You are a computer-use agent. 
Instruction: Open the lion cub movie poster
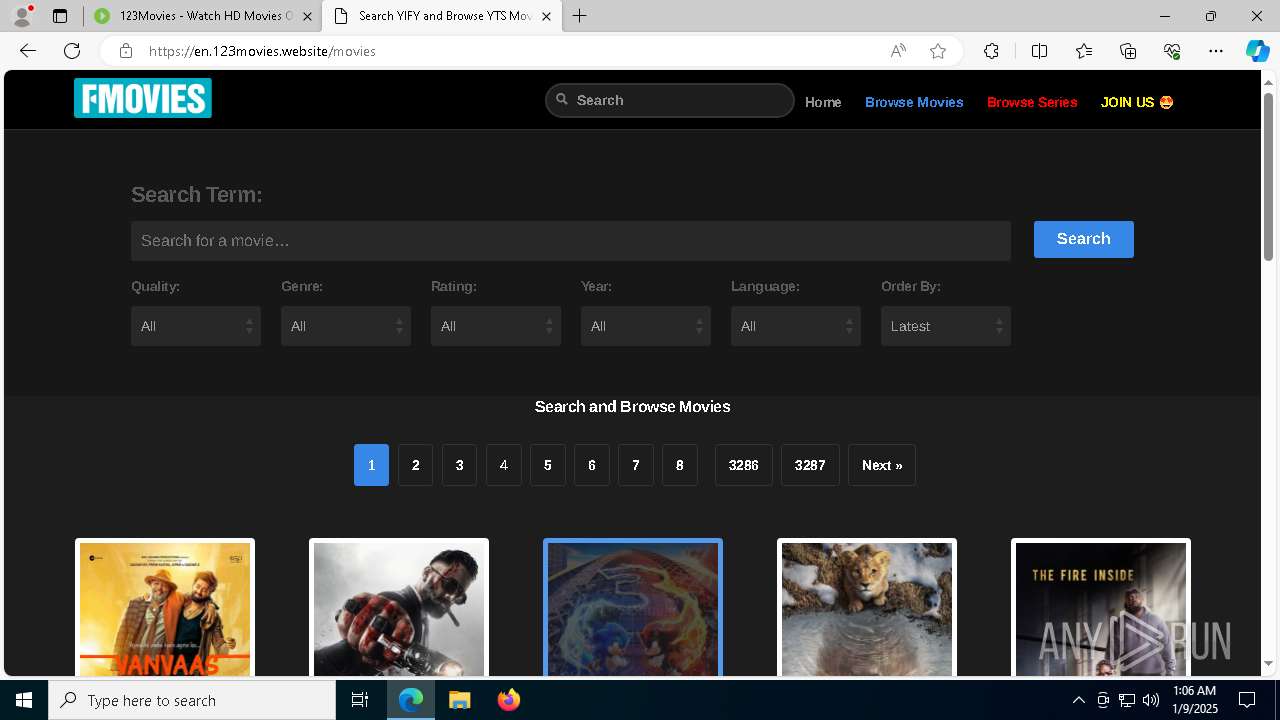867,608
